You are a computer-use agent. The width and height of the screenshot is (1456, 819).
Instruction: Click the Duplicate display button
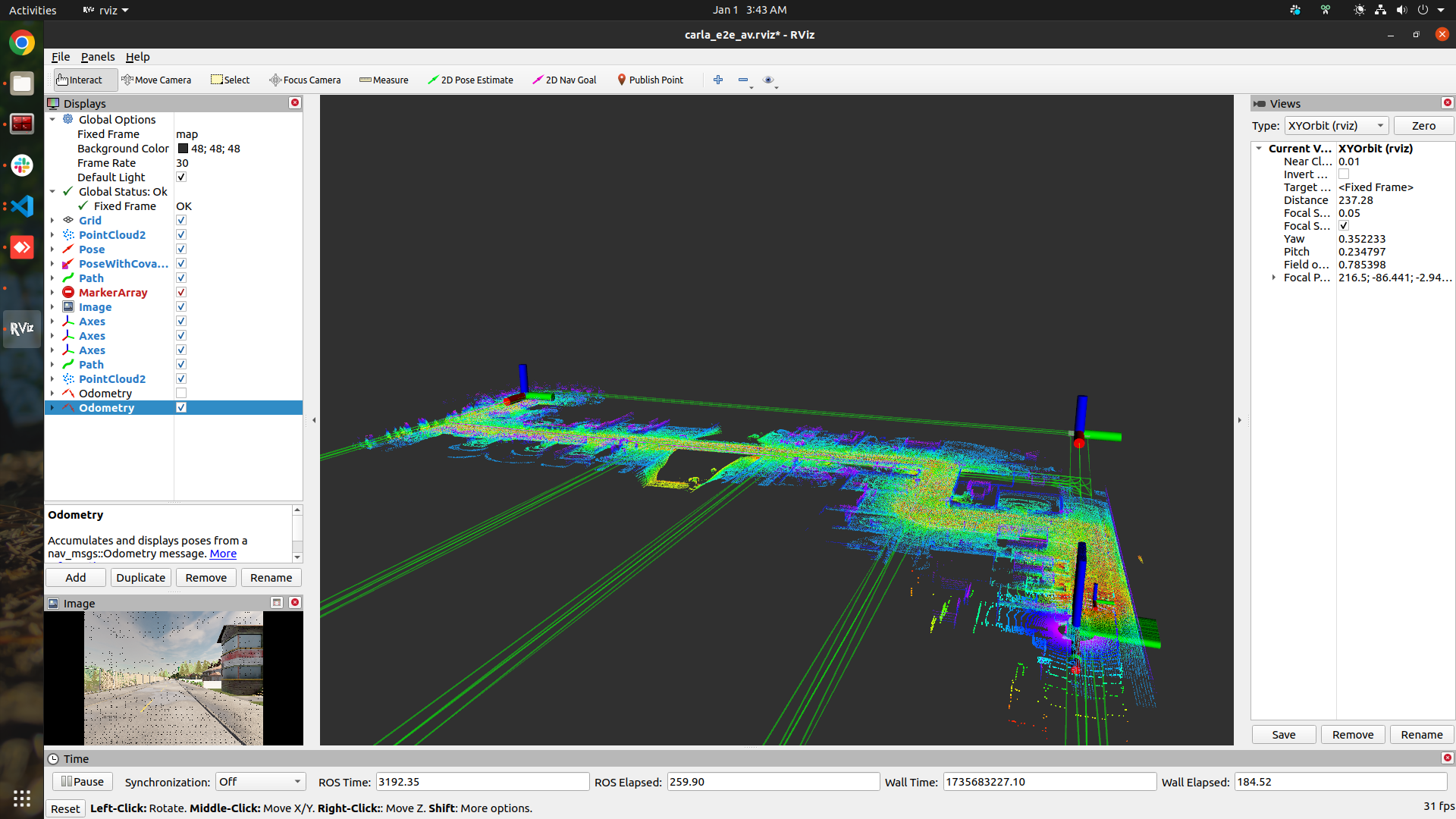(x=140, y=578)
